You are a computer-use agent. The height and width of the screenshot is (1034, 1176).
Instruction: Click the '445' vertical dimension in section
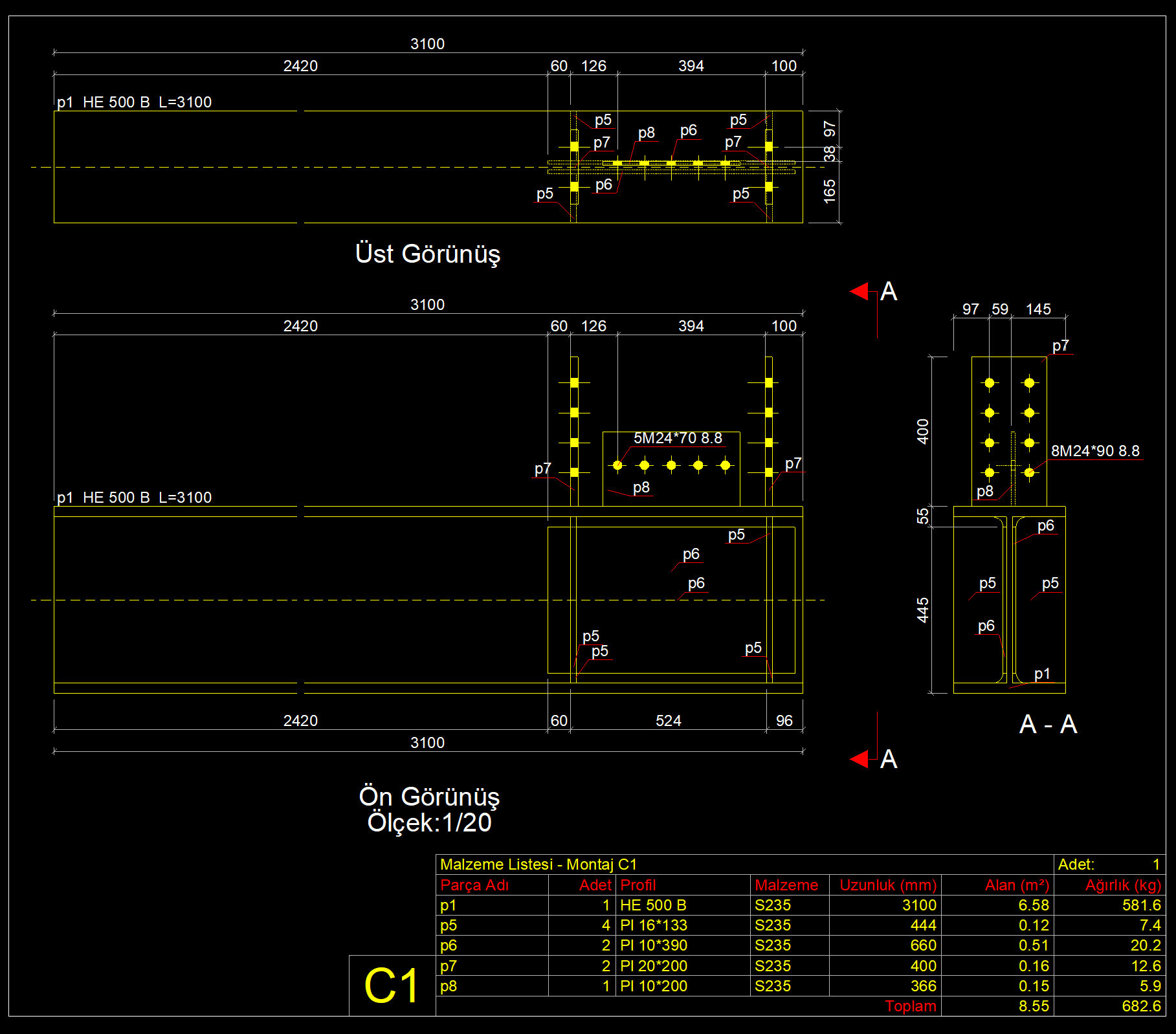(x=923, y=610)
